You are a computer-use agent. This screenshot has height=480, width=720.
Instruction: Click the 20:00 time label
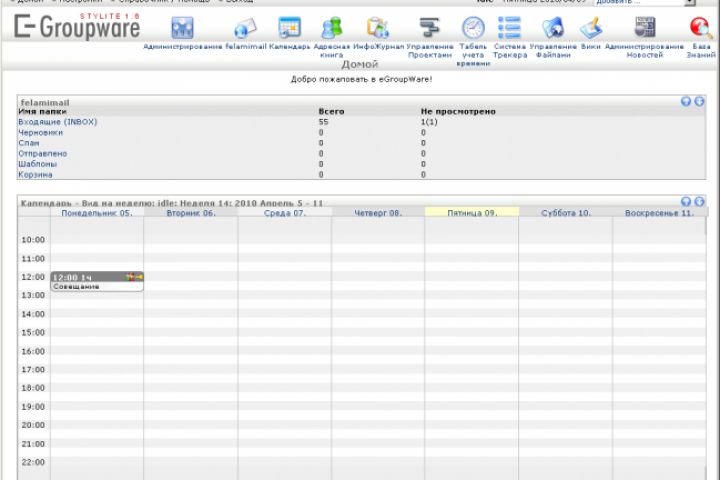[x=33, y=425]
